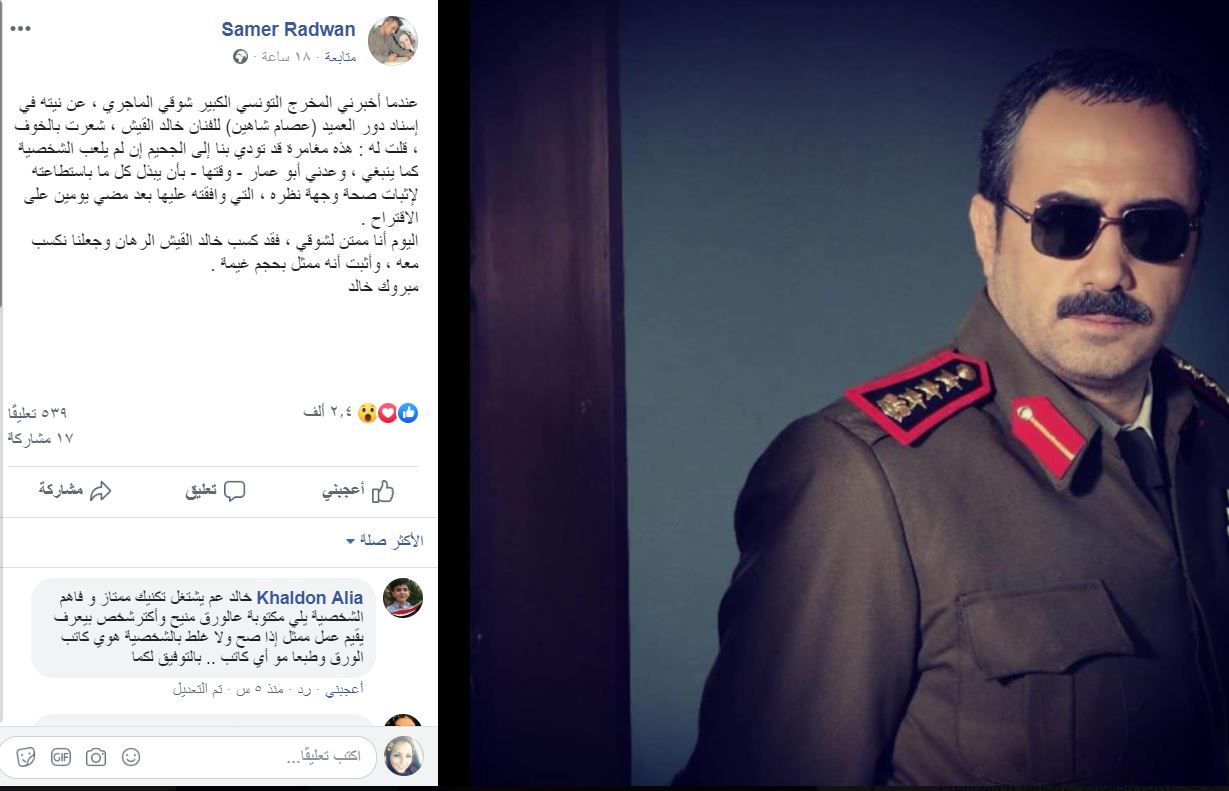Click the heart love reaction icon
The height and width of the screenshot is (791, 1229).
point(388,412)
